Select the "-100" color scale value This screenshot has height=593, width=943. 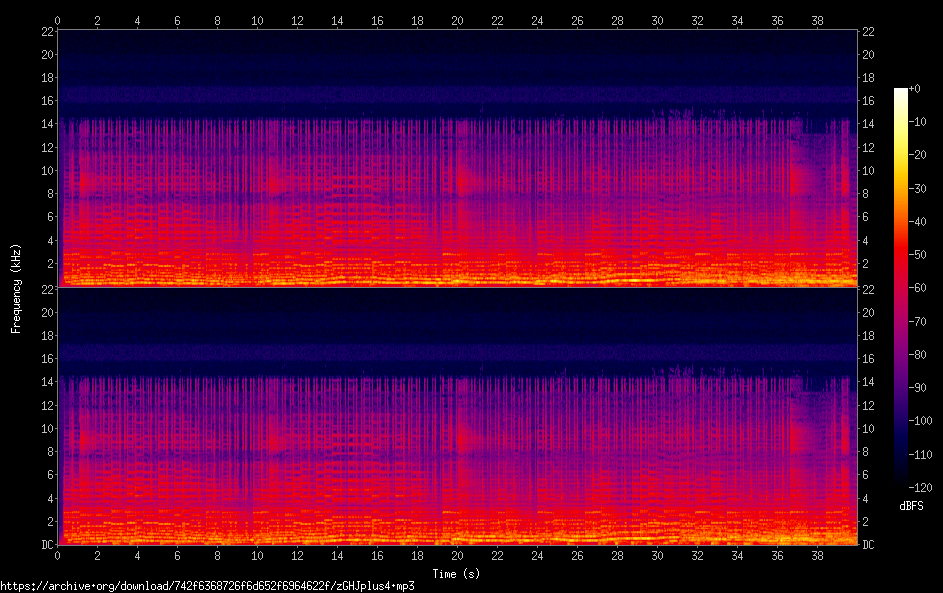921,420
